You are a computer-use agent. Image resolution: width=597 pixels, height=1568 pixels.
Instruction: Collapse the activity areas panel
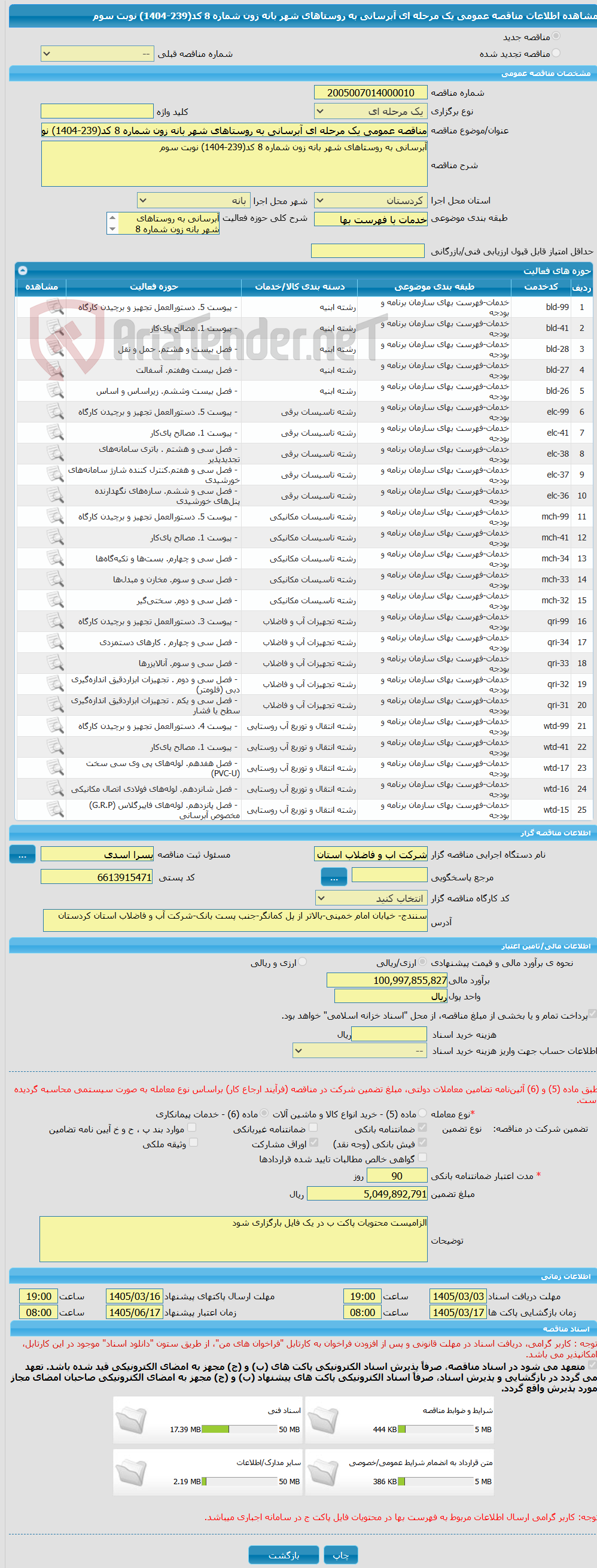tap(23, 271)
